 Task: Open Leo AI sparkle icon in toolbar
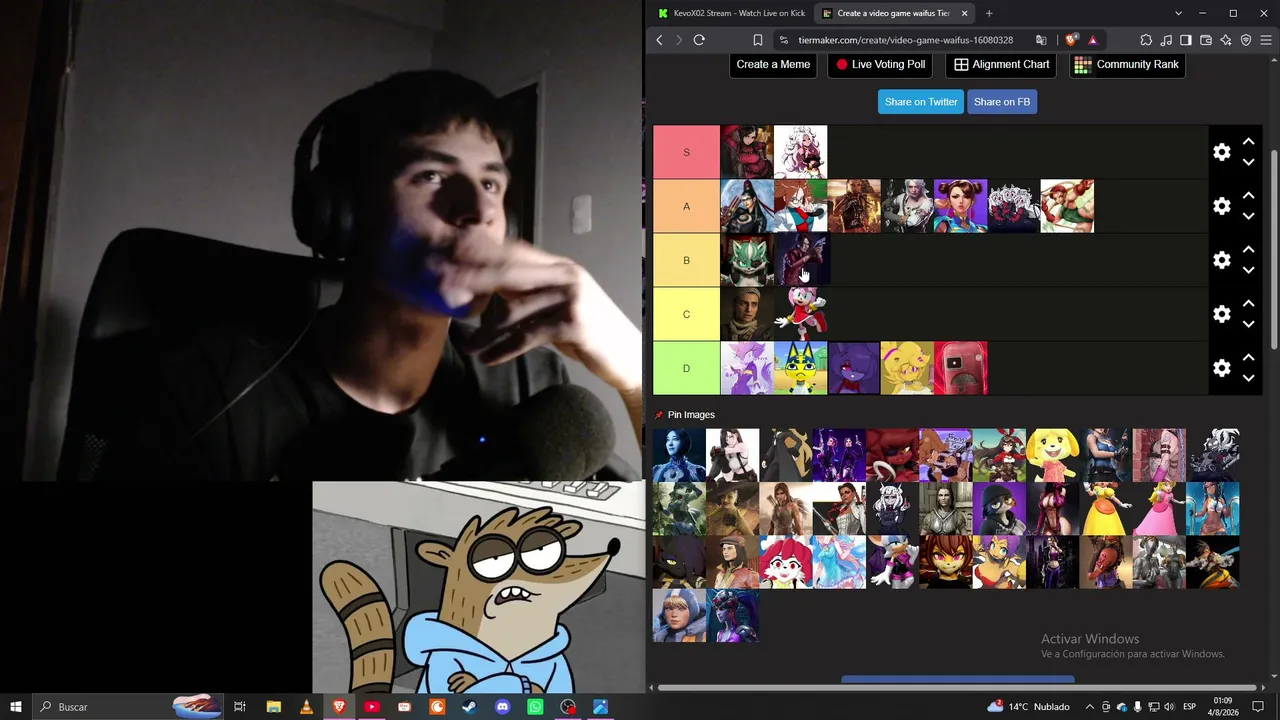click(1226, 40)
